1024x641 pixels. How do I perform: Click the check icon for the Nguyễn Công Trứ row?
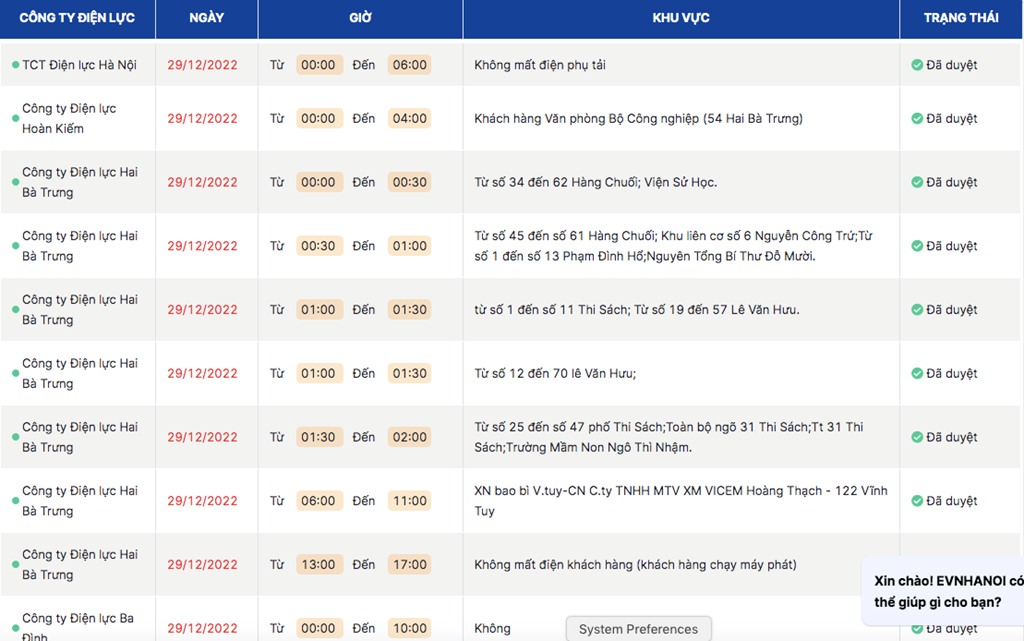click(917, 246)
